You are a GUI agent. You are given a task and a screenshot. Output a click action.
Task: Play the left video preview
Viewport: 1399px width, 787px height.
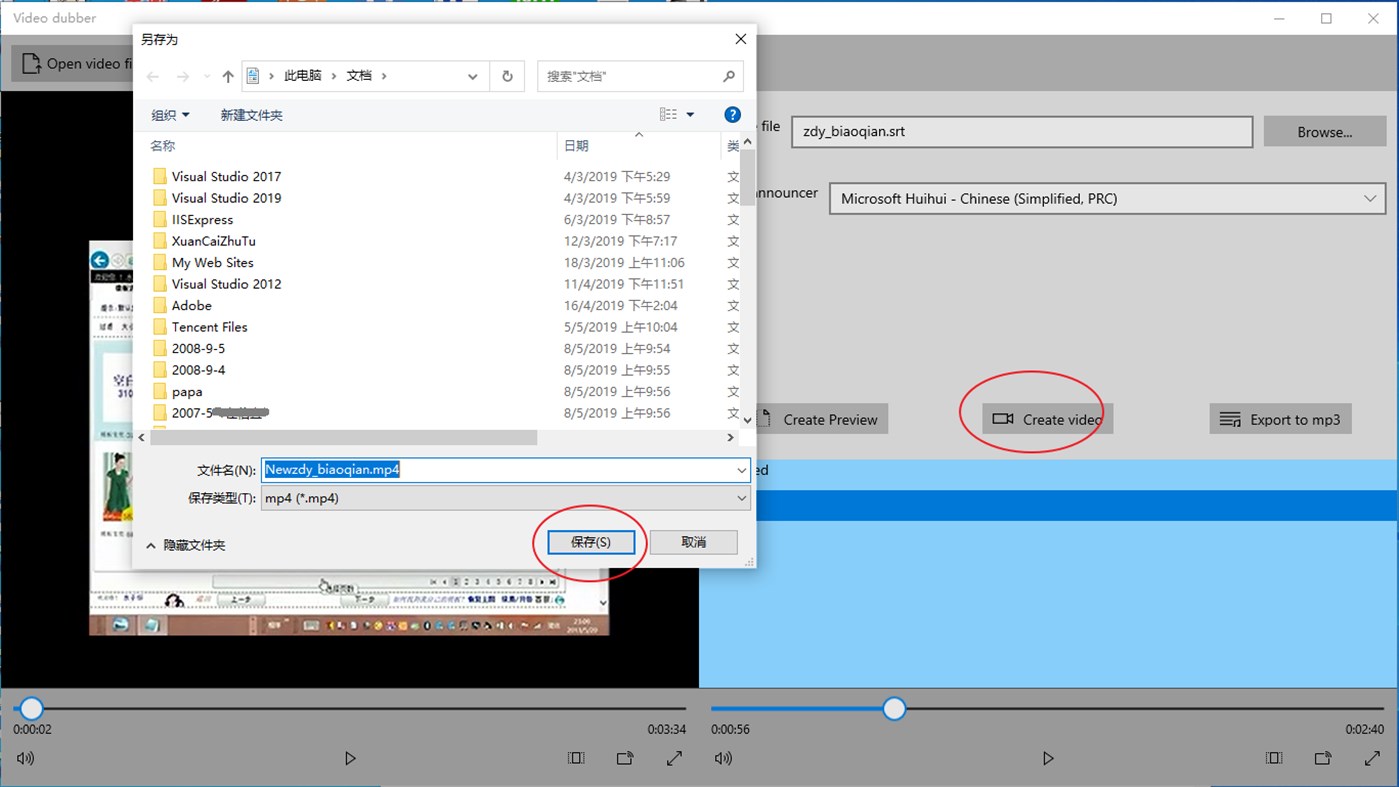[x=350, y=758]
